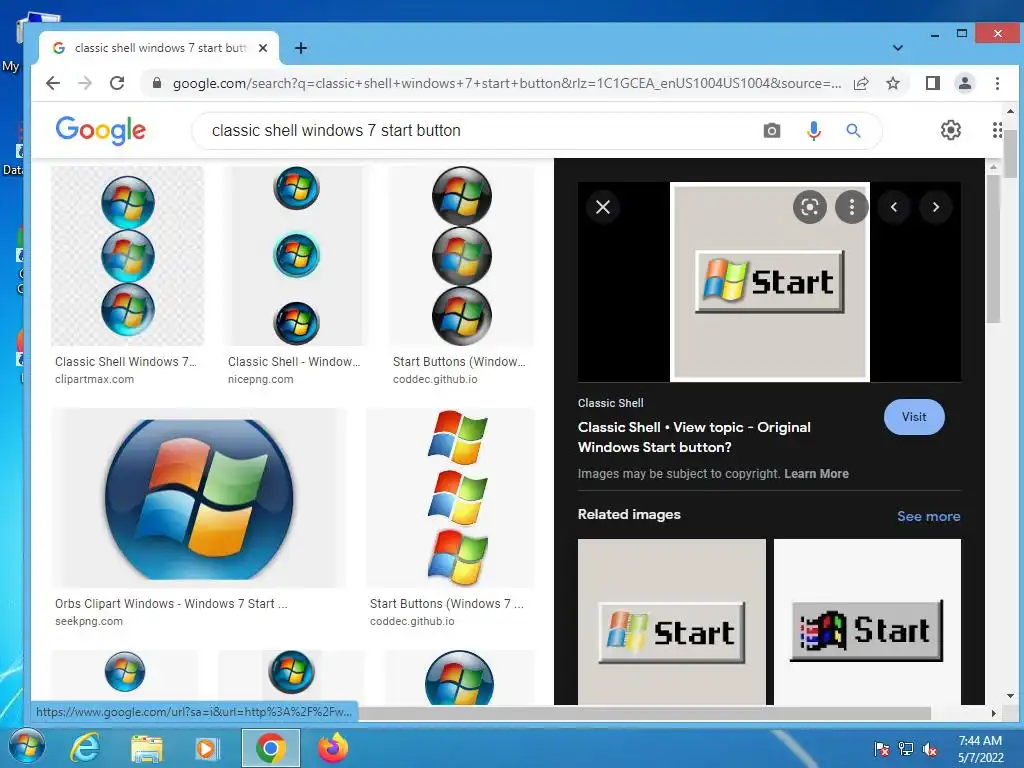The height and width of the screenshot is (768, 1024).
Task: Open Chrome side panel
Action: pos(933,83)
